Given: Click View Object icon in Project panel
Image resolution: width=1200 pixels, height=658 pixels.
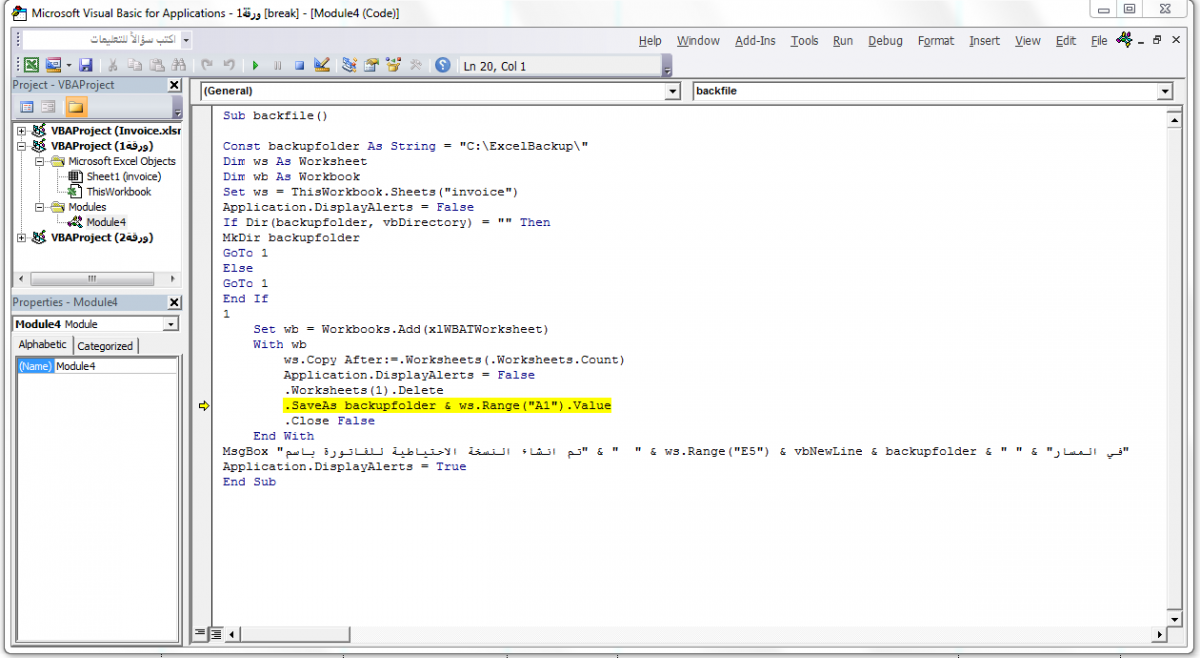Looking at the screenshot, I should (50, 106).
